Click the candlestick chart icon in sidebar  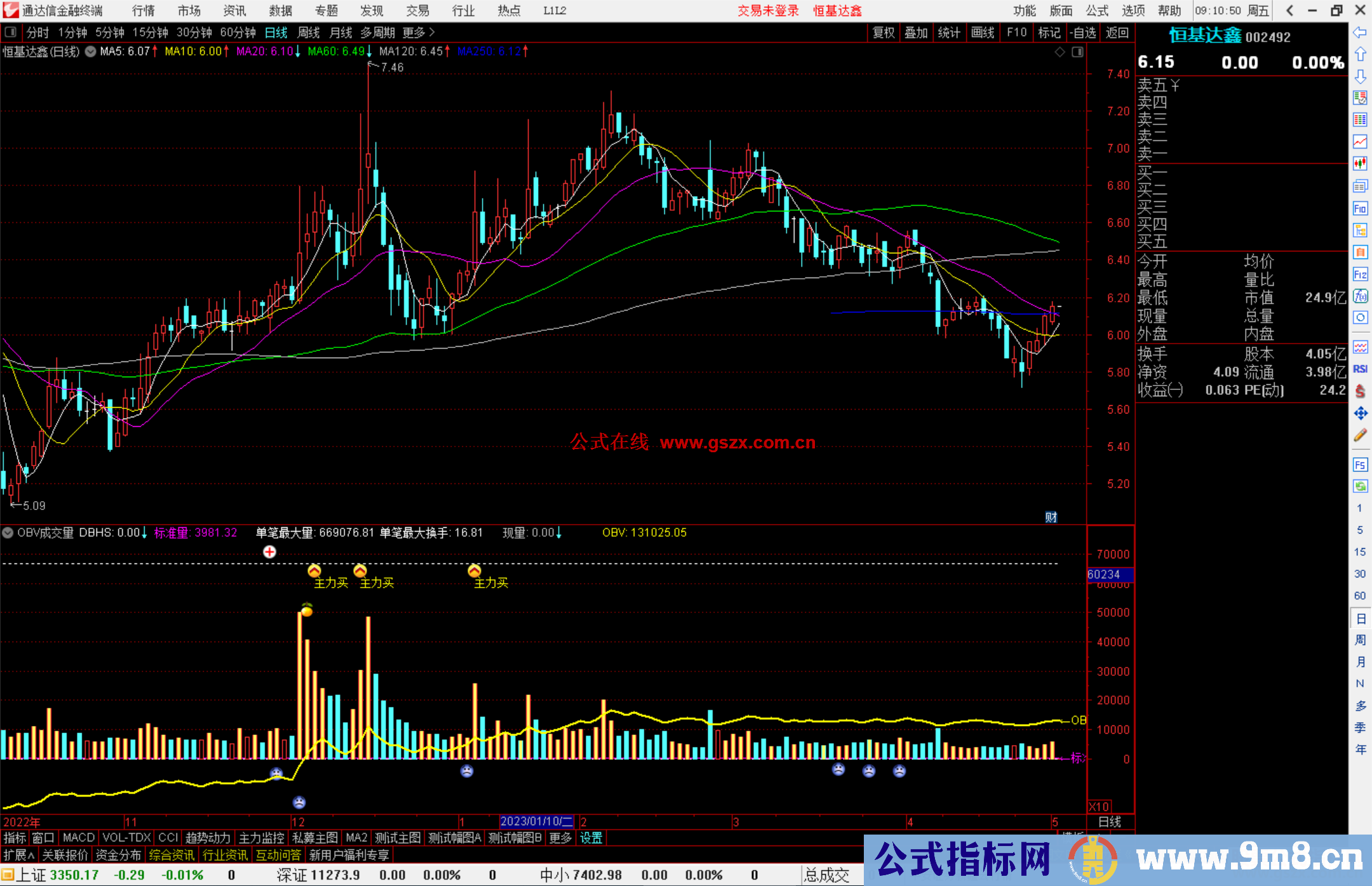coord(1360,163)
